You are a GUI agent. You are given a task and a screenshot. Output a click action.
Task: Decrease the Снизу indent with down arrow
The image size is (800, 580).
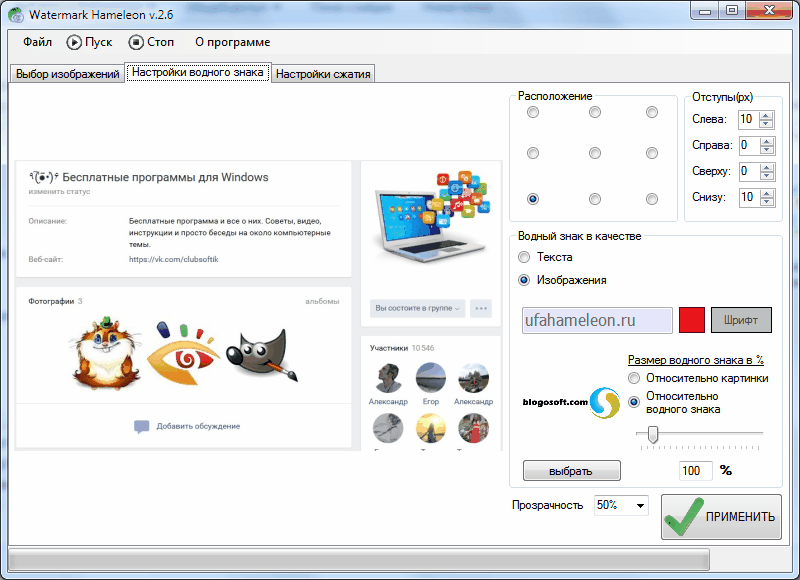[767, 201]
